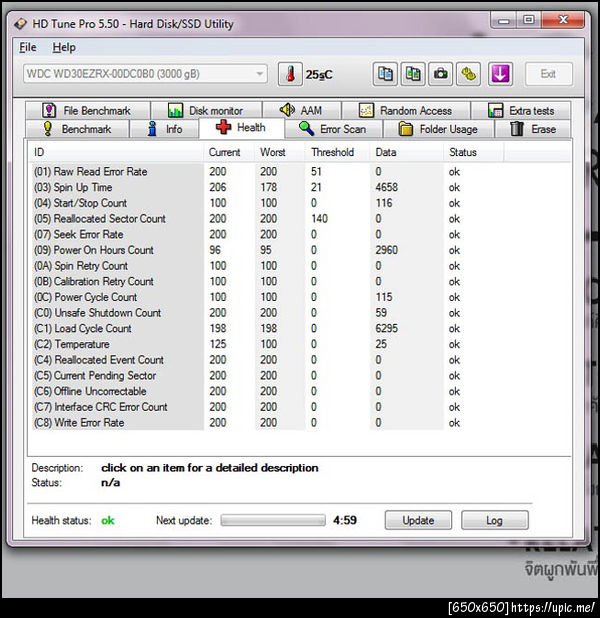The image size is (600, 618).
Task: Minimize the HD Tune Pro window
Action: (504, 20)
